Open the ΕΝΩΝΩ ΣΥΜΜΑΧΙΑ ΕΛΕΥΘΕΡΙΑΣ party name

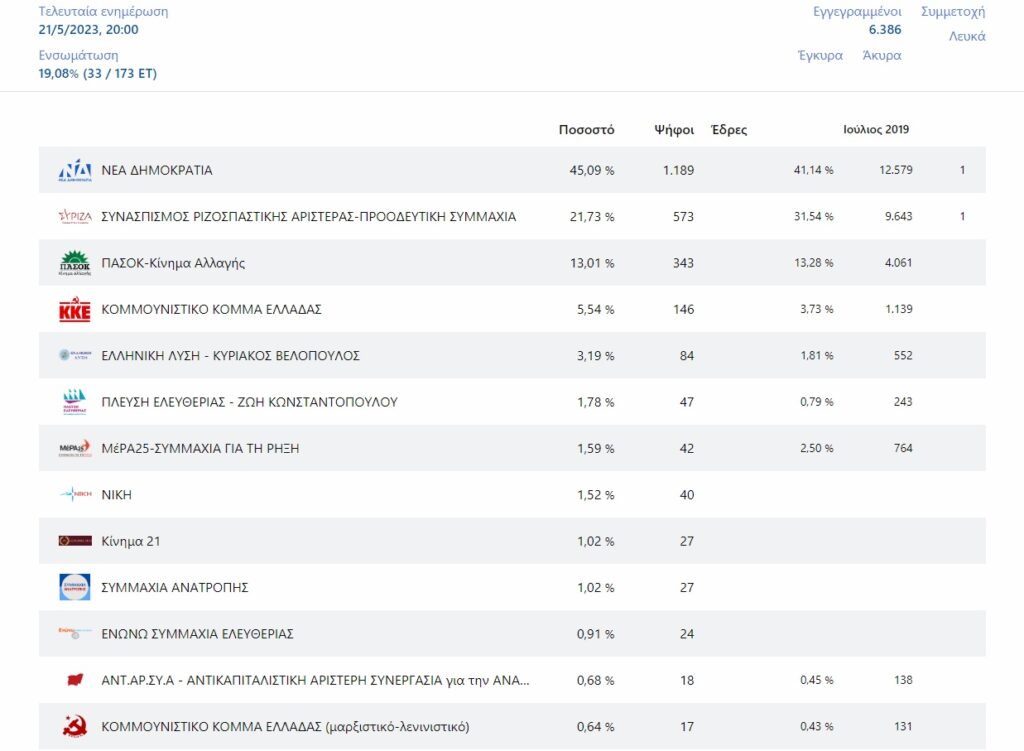pos(197,634)
